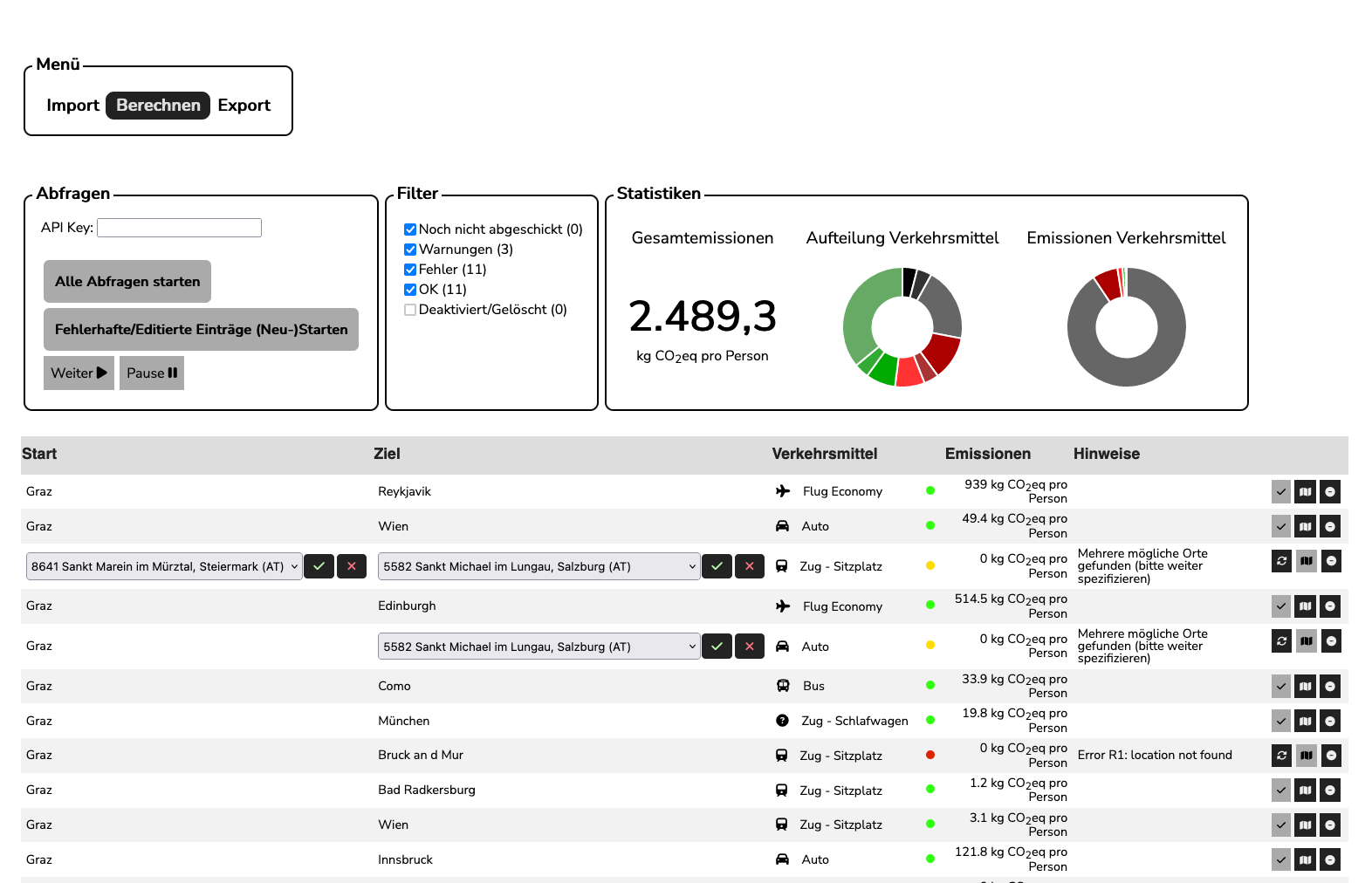The height and width of the screenshot is (883, 1372).
Task: Confirm the Sankt Marein im Mürztal start selection
Action: tap(319, 566)
